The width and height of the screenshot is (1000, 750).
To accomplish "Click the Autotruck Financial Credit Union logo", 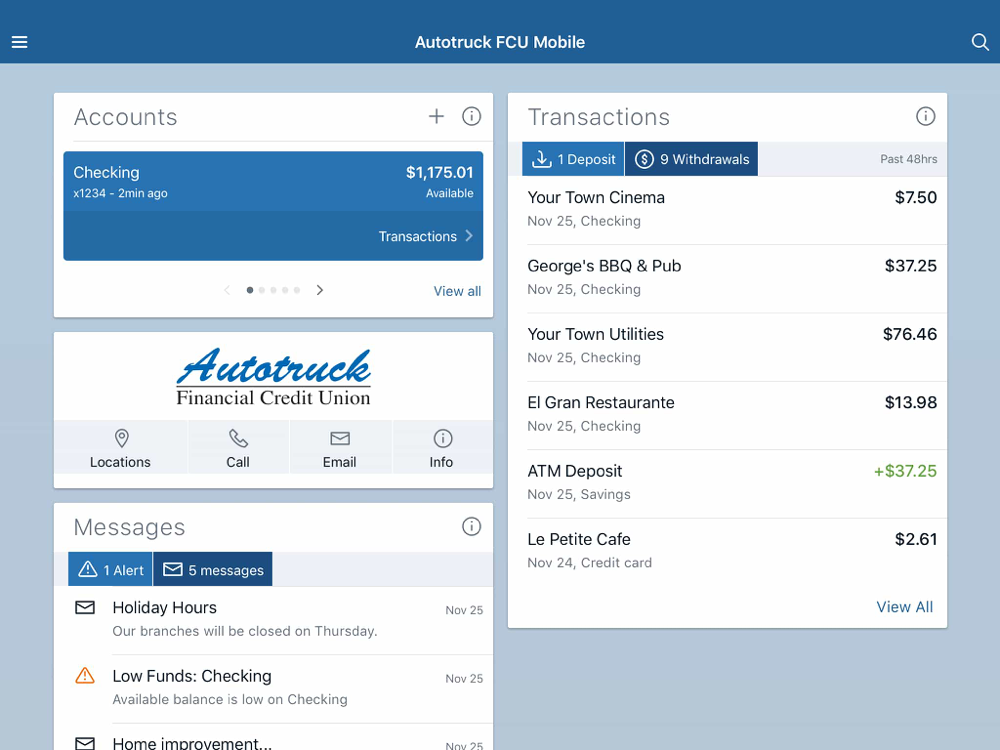I will [274, 377].
